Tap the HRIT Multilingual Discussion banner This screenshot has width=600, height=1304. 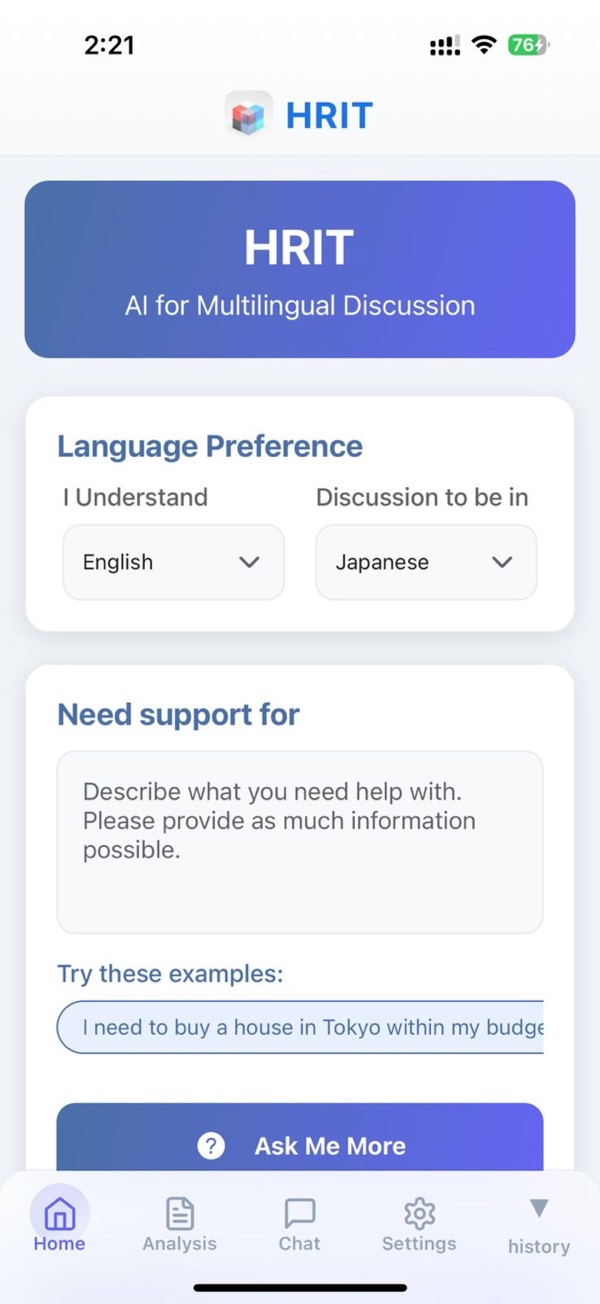point(300,269)
